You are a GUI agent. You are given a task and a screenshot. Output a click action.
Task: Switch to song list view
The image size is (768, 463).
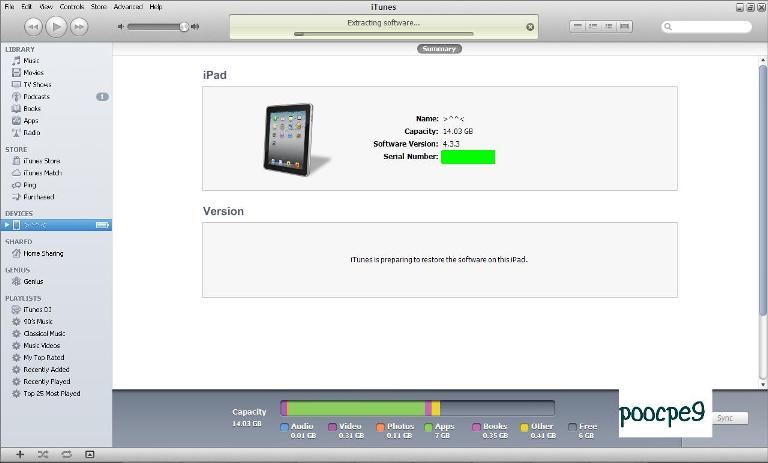tap(577, 26)
